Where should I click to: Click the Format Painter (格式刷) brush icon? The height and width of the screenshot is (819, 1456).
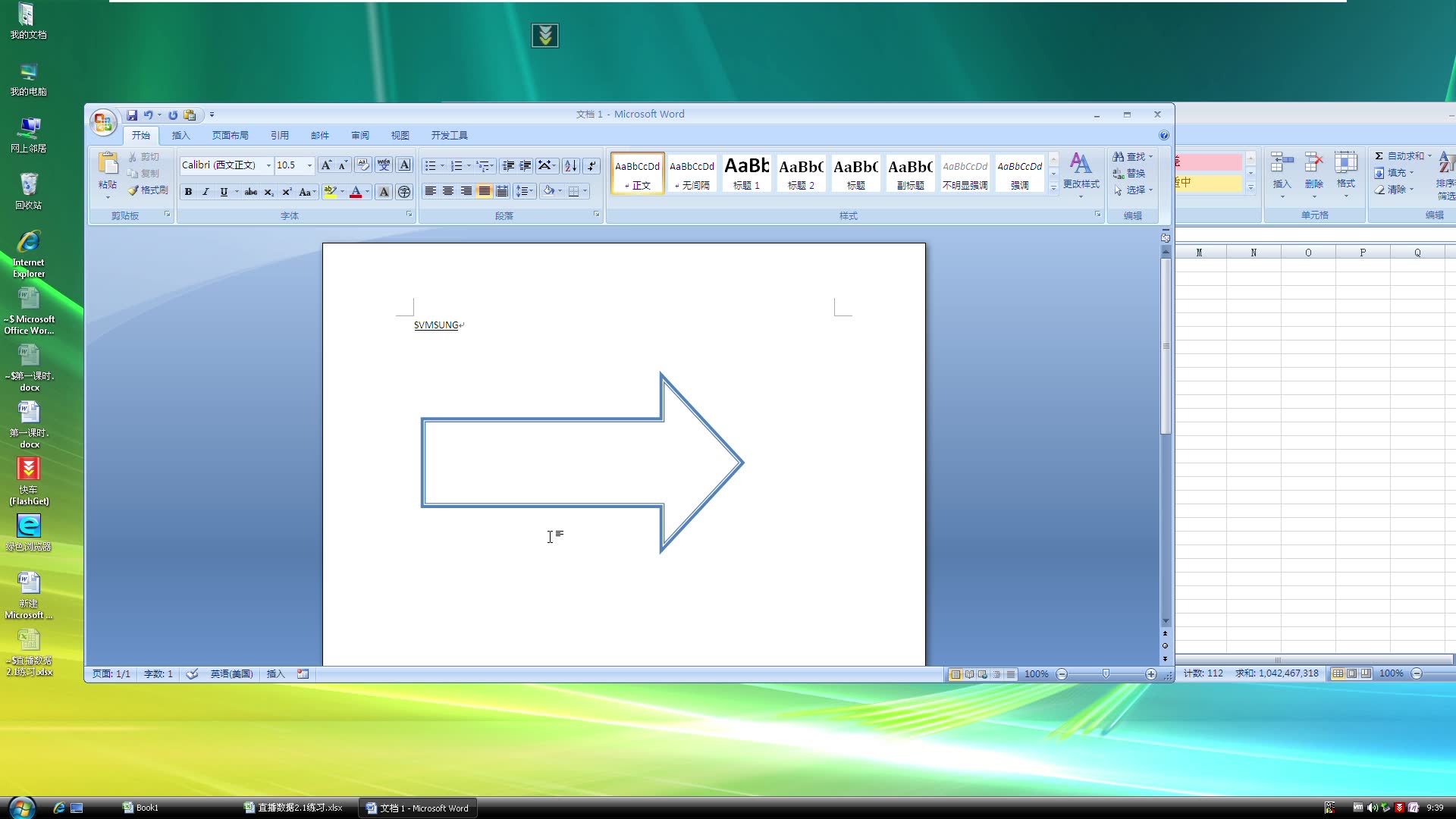click(133, 190)
